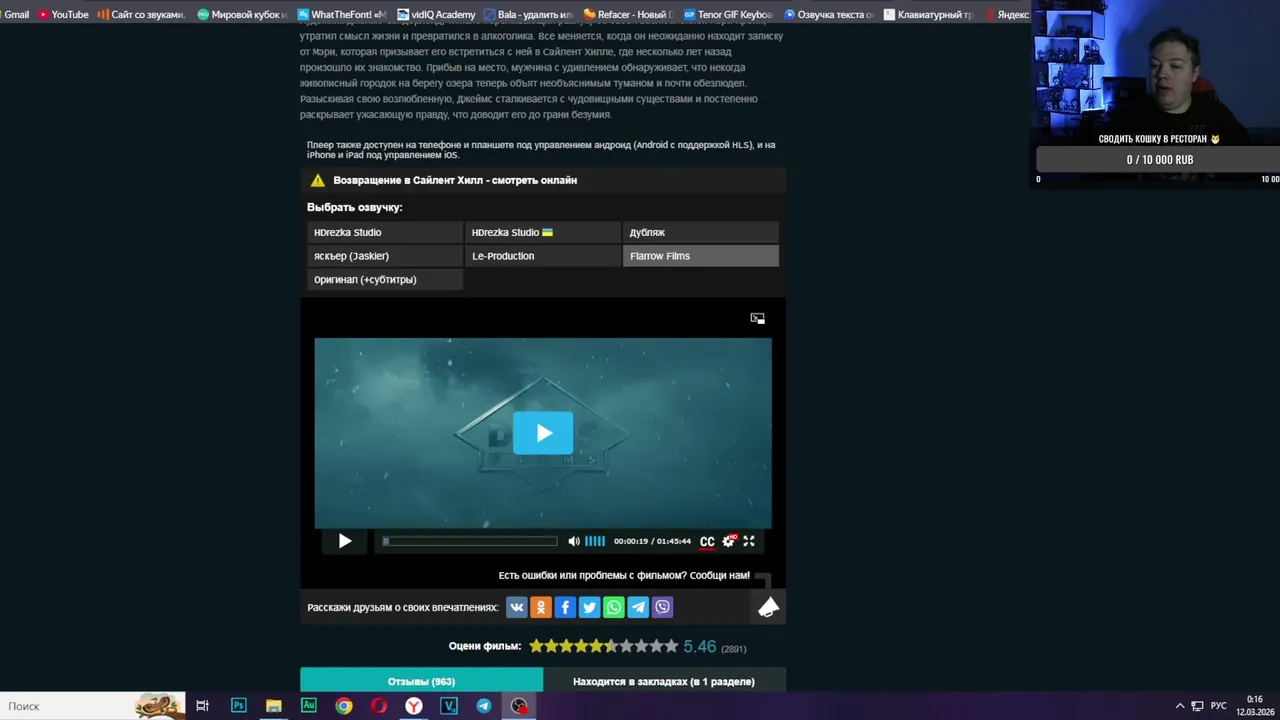Open the Клавиатурный тренажёр bookmark
Image resolution: width=1280 pixels, height=720 pixels.
tap(929, 15)
